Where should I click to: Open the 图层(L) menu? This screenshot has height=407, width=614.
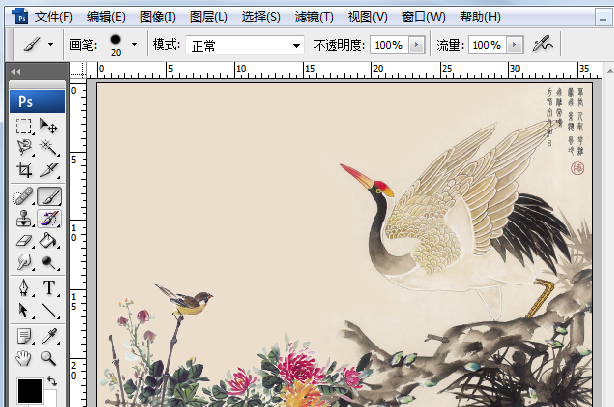tap(209, 17)
